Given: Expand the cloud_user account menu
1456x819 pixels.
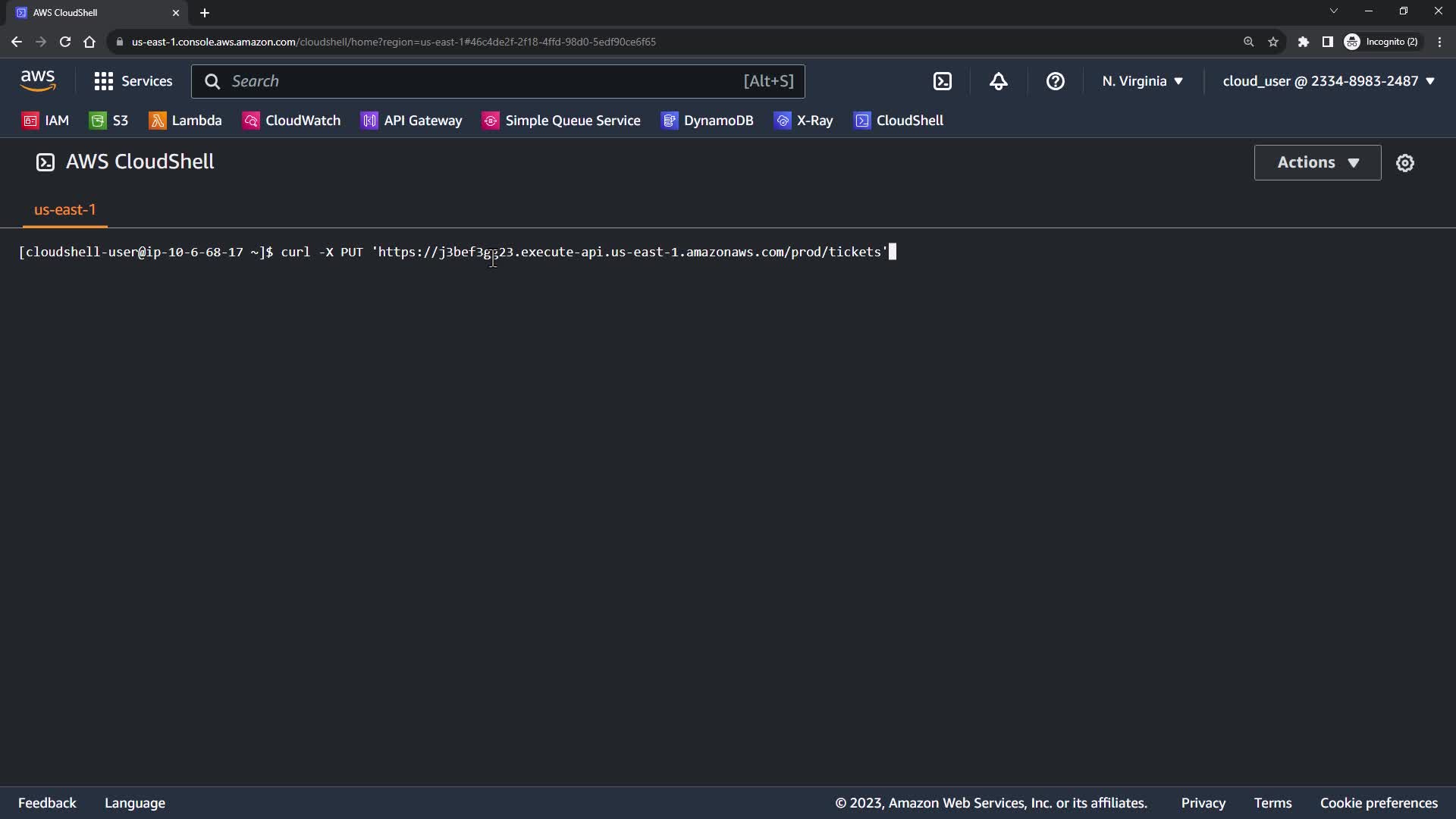Looking at the screenshot, I should point(1328,81).
